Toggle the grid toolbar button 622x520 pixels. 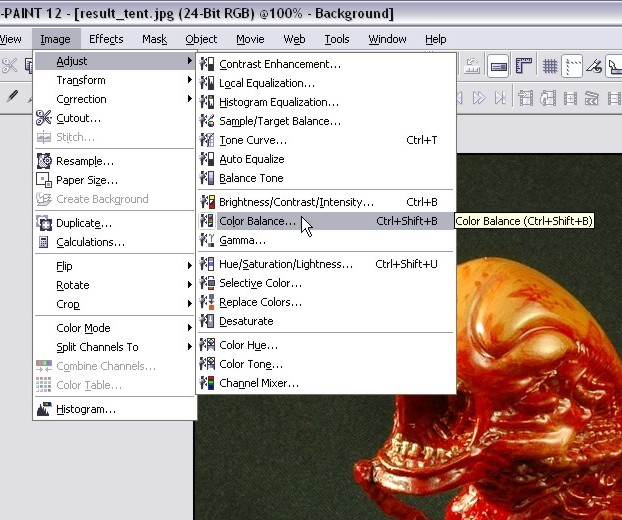(549, 66)
